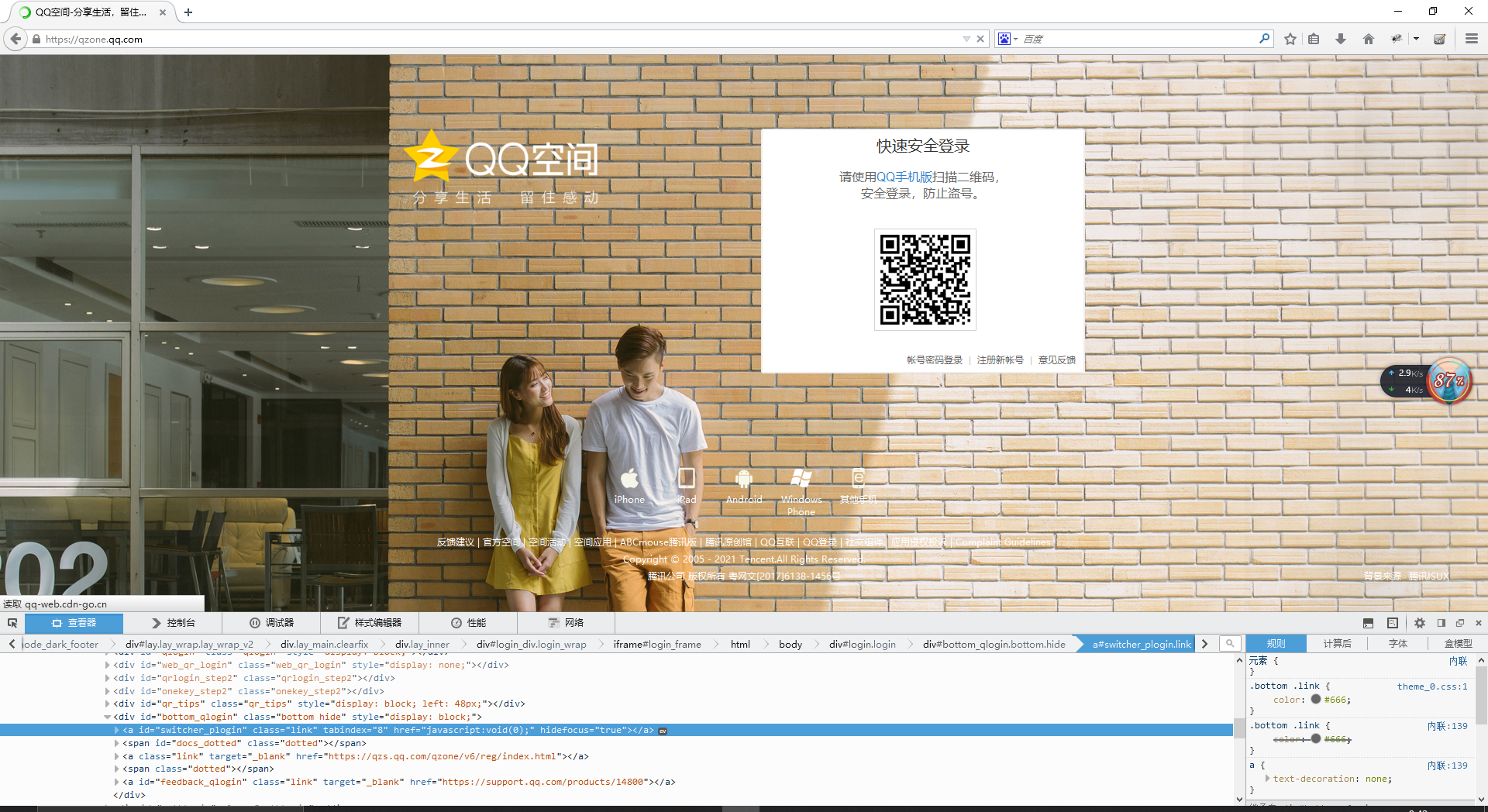
Task: Open the address bar history dropdown
Action: tap(966, 39)
